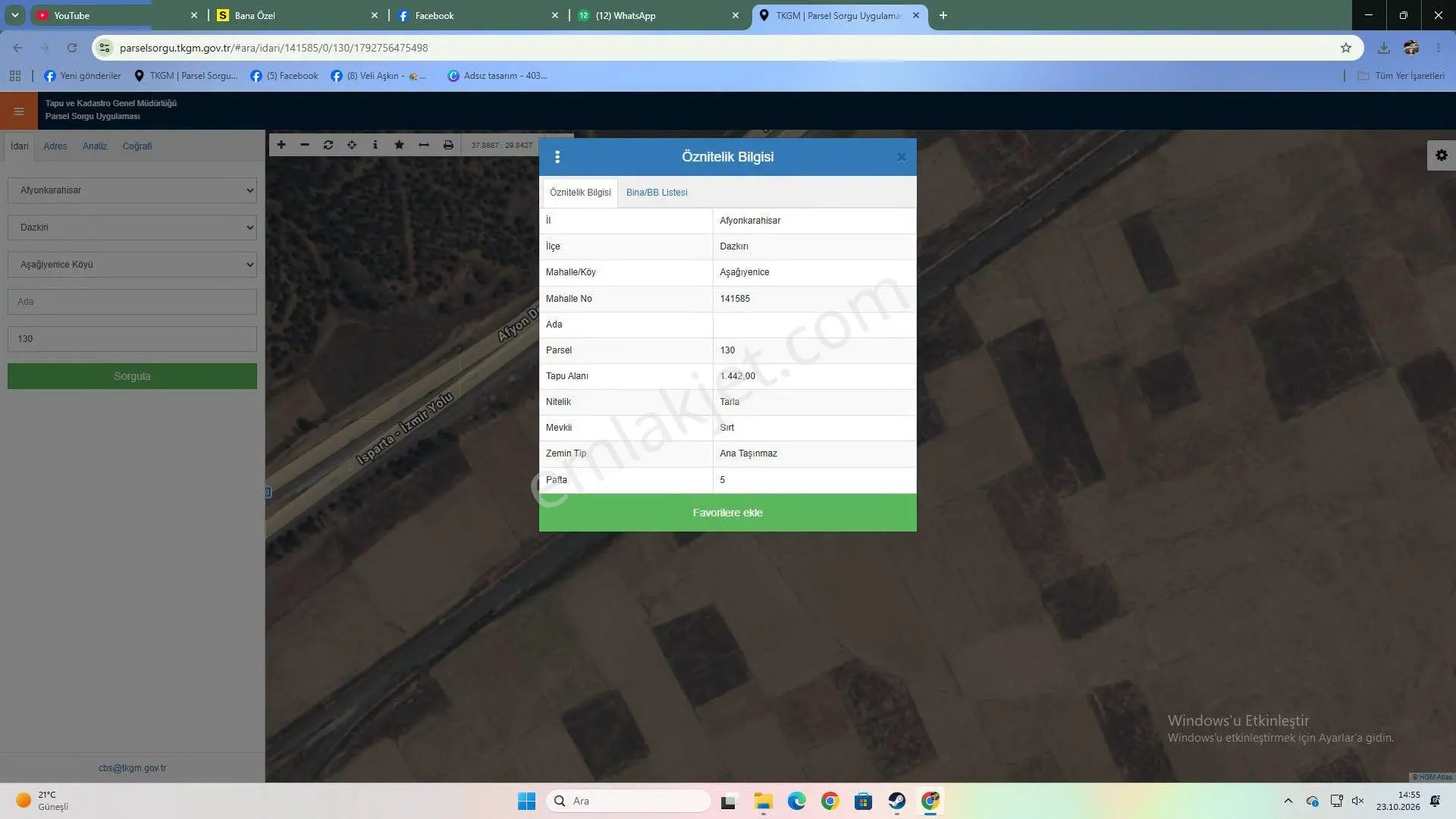Close the Öznitelik Bilgisi popup

pos(901,157)
